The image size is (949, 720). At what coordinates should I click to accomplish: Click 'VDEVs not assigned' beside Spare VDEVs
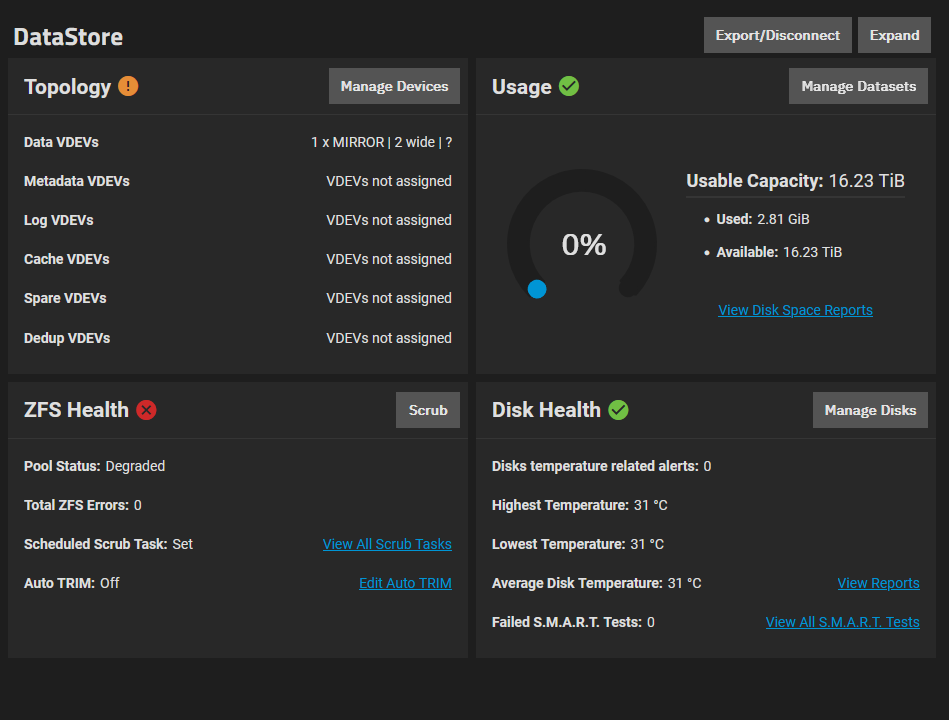click(389, 298)
